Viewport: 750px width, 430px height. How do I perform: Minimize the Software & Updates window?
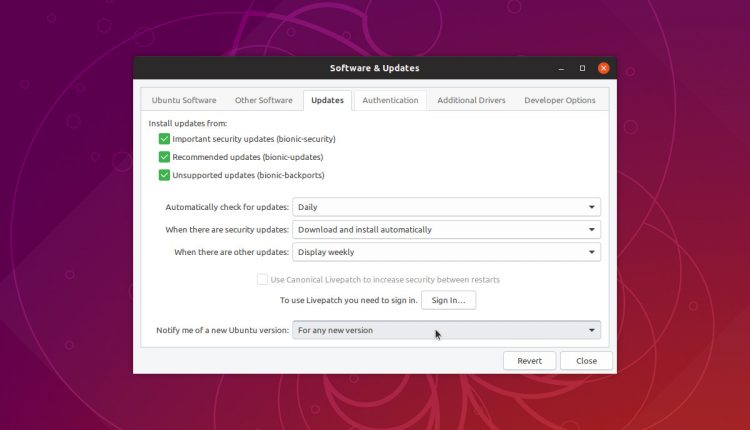click(561, 68)
